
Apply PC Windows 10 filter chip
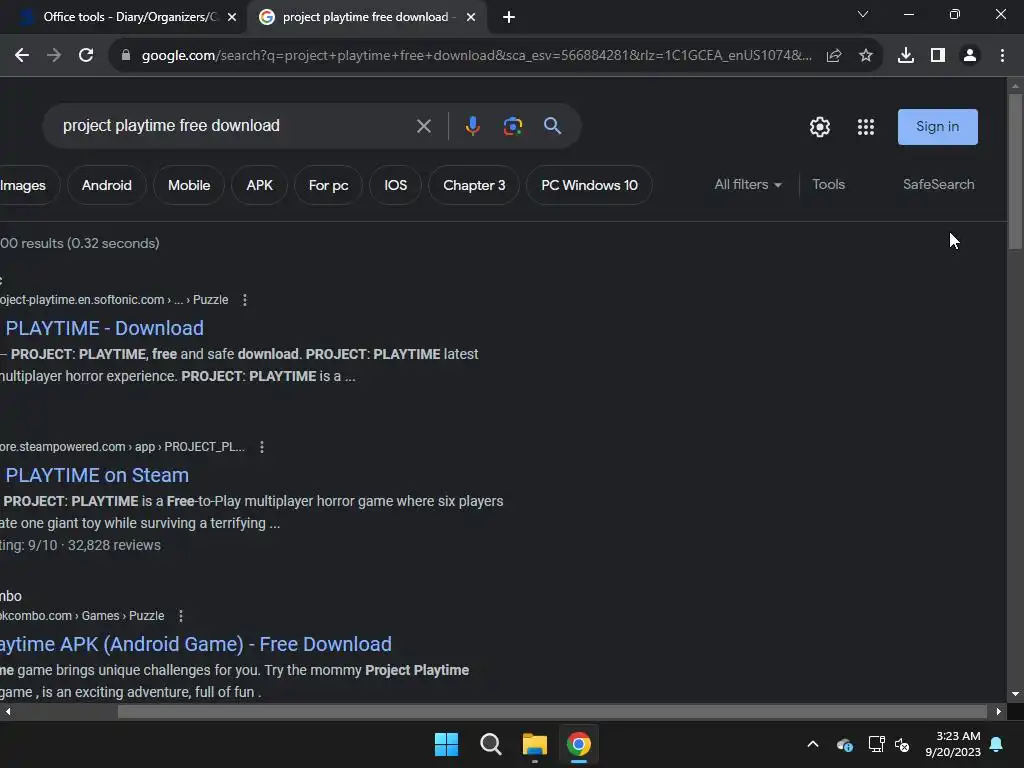[x=589, y=185]
